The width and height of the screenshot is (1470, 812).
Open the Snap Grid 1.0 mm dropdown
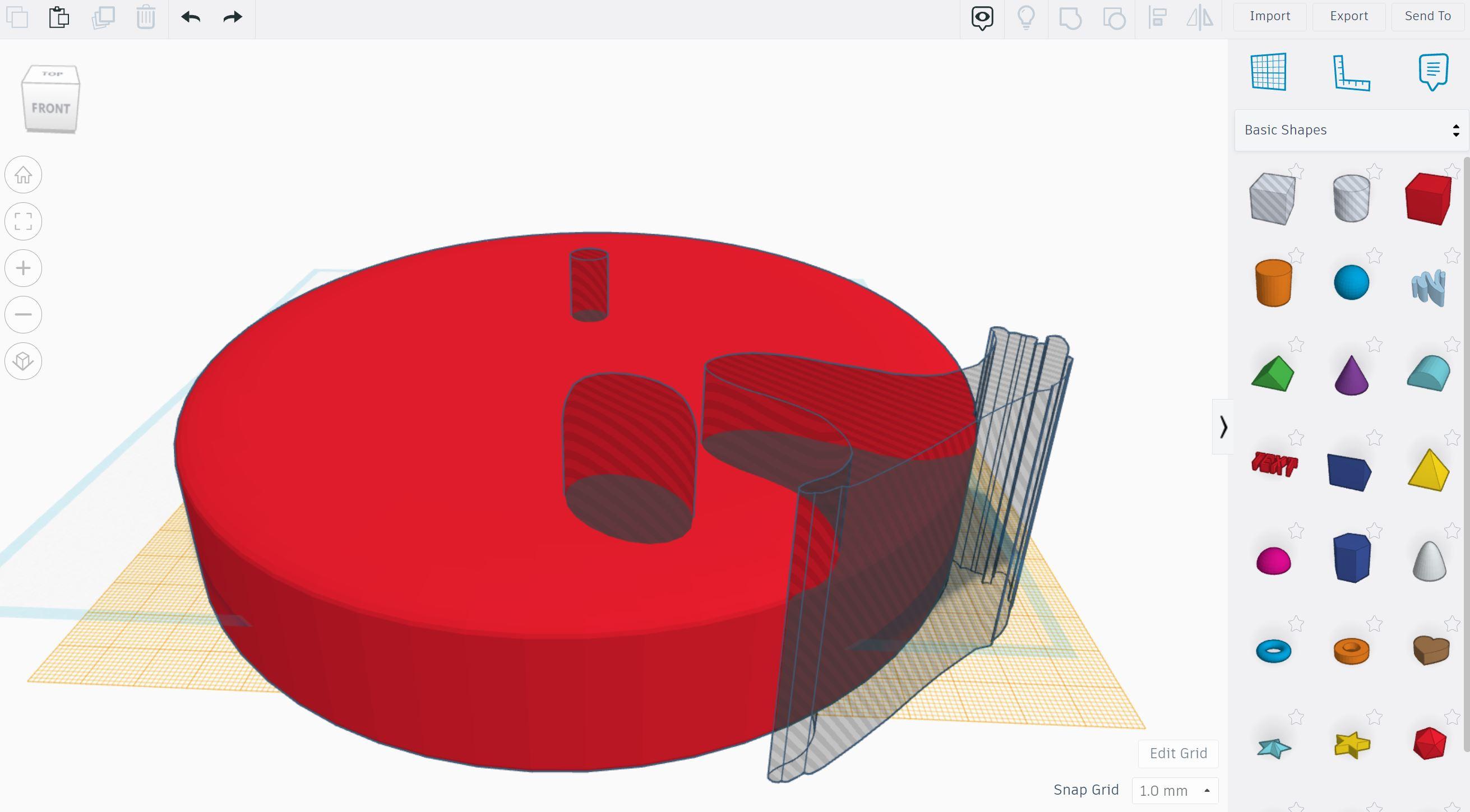[x=1175, y=791]
